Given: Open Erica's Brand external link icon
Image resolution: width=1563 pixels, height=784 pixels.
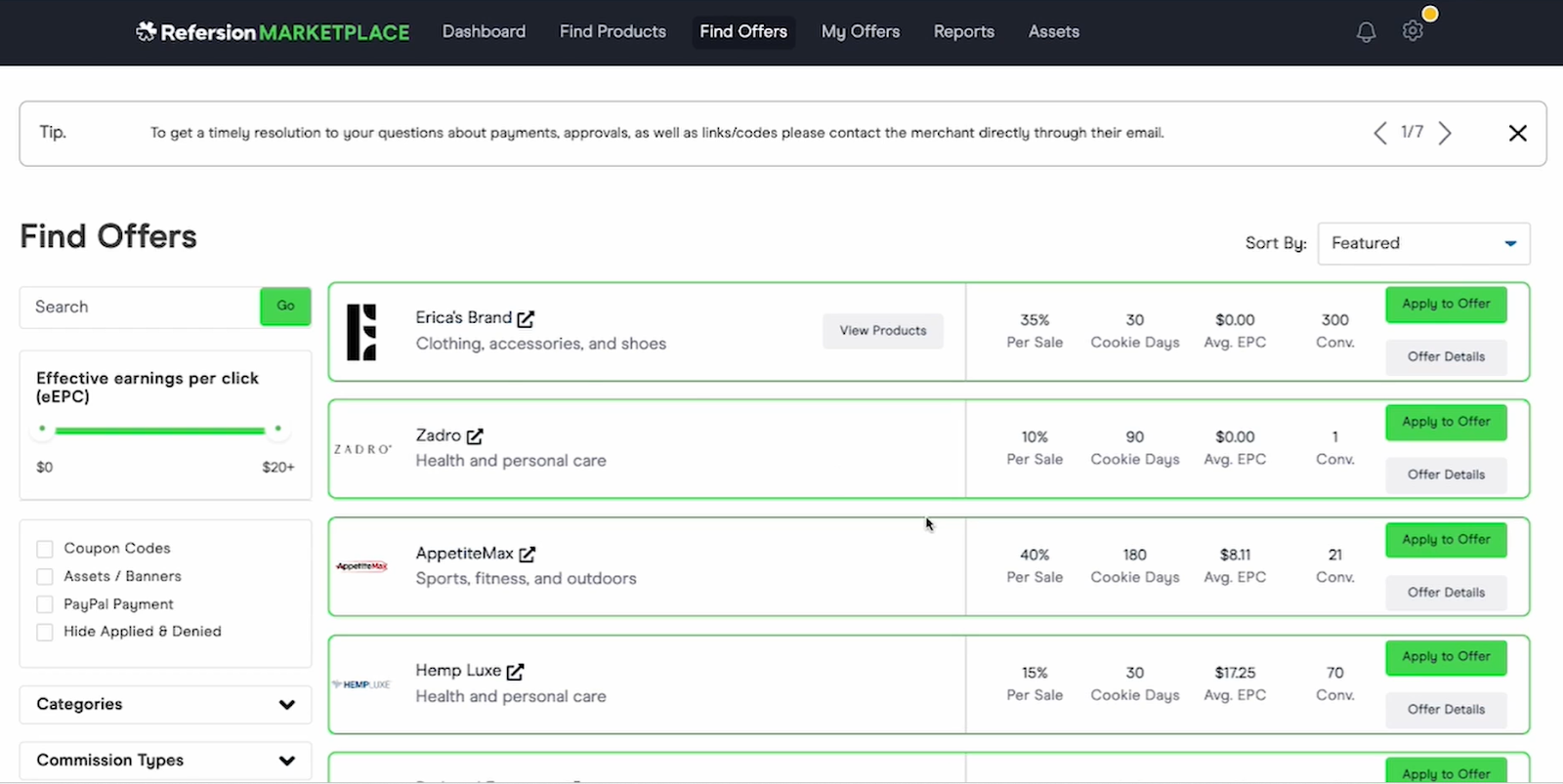Looking at the screenshot, I should (x=526, y=319).
